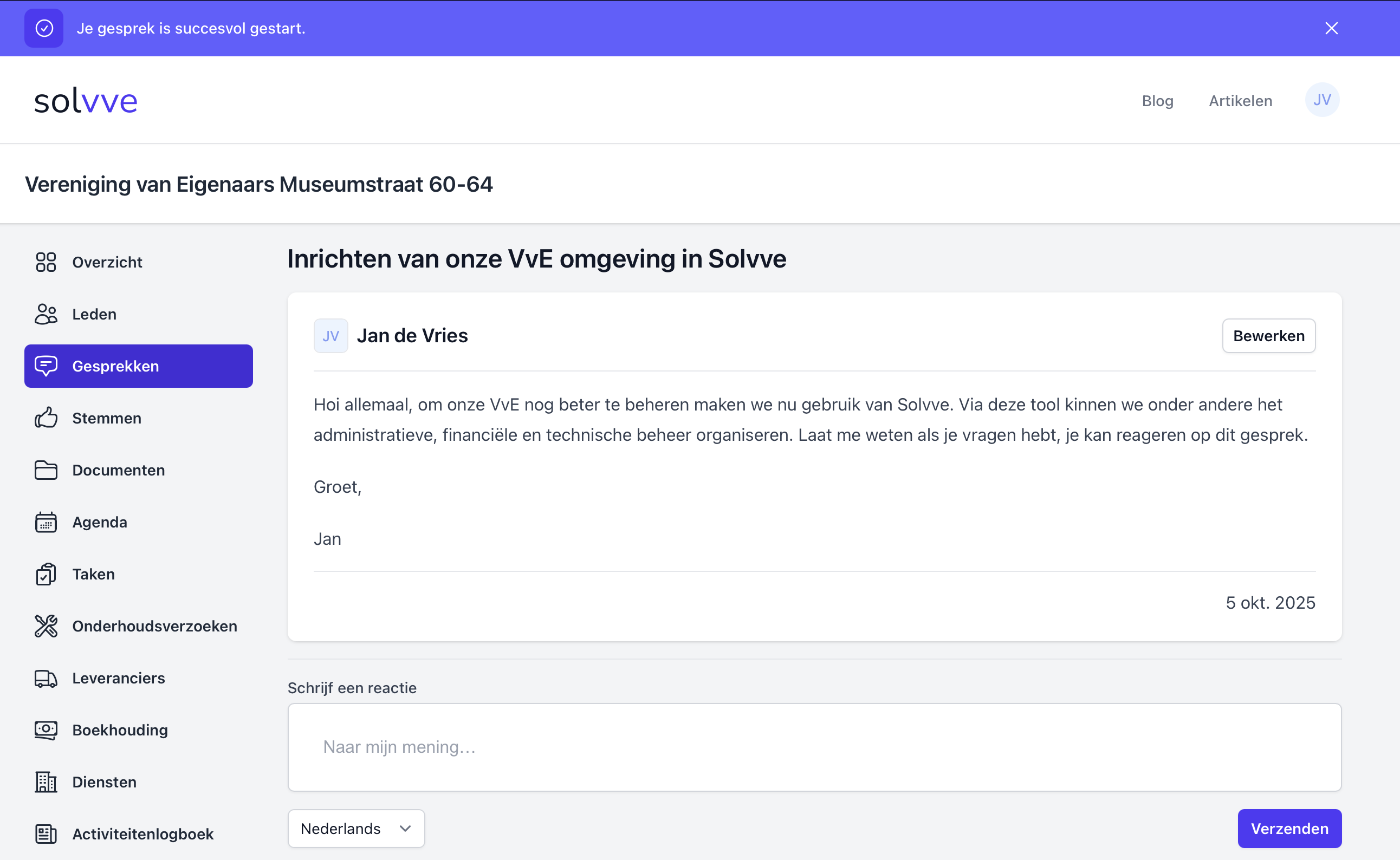
Task: Click the Documenten folder icon
Action: (46, 471)
